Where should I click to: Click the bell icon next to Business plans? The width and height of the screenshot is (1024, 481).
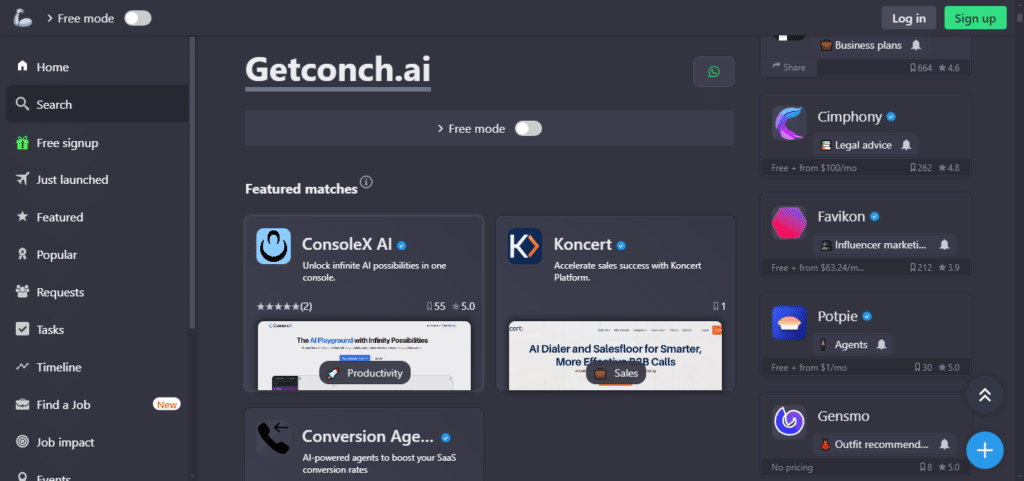916,45
